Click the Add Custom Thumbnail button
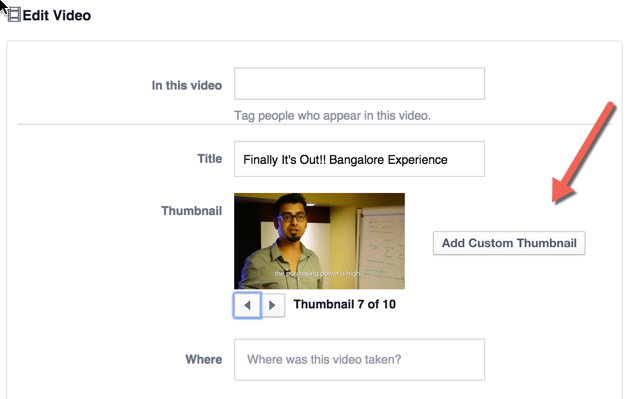The image size is (640, 399). tap(509, 243)
